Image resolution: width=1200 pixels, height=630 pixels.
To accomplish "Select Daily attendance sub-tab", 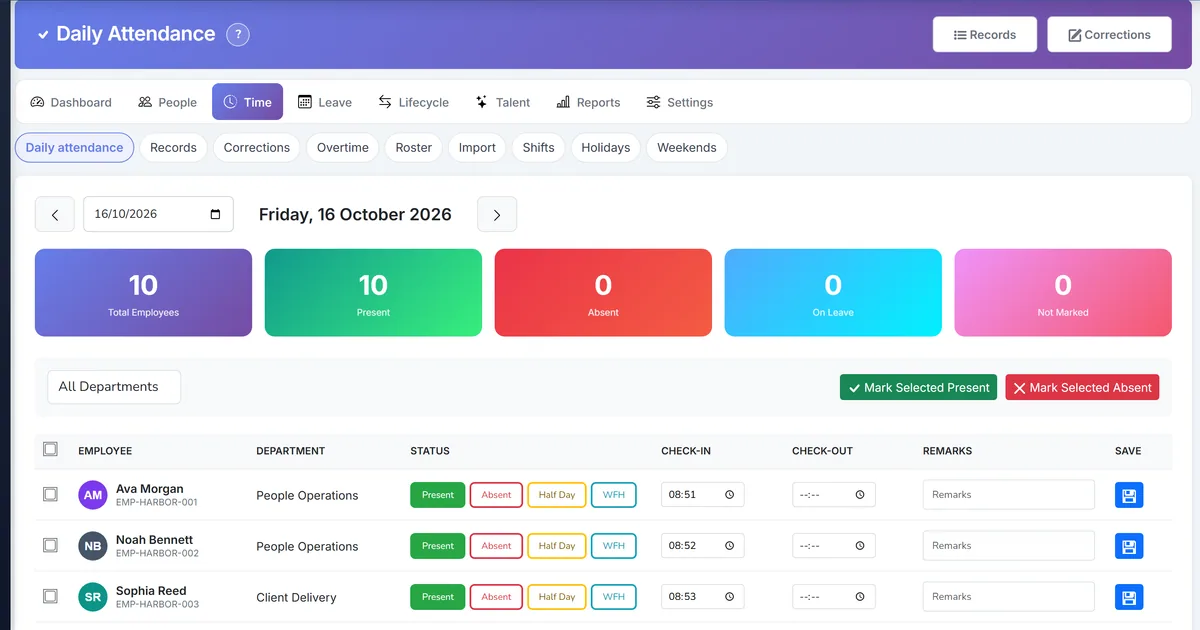I will pos(74,147).
